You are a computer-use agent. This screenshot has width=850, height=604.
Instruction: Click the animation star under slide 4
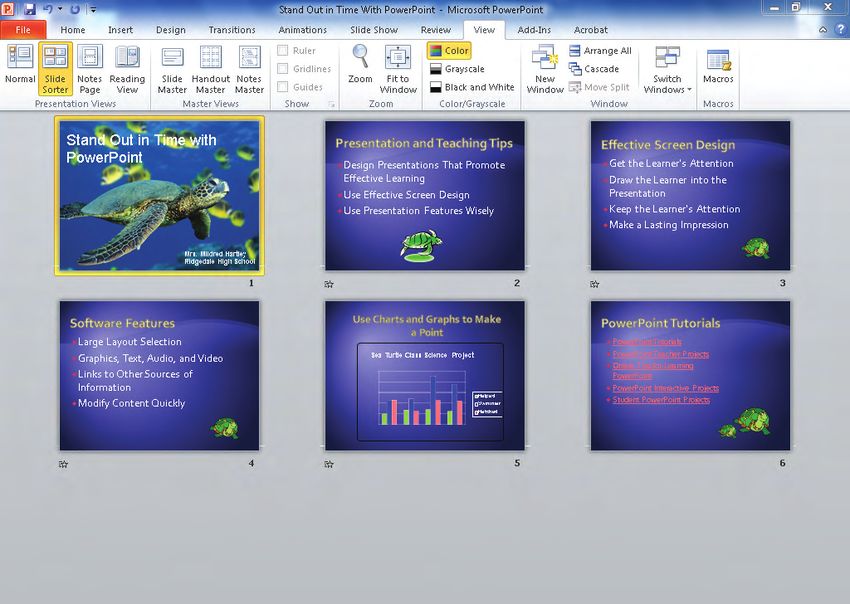click(x=63, y=464)
